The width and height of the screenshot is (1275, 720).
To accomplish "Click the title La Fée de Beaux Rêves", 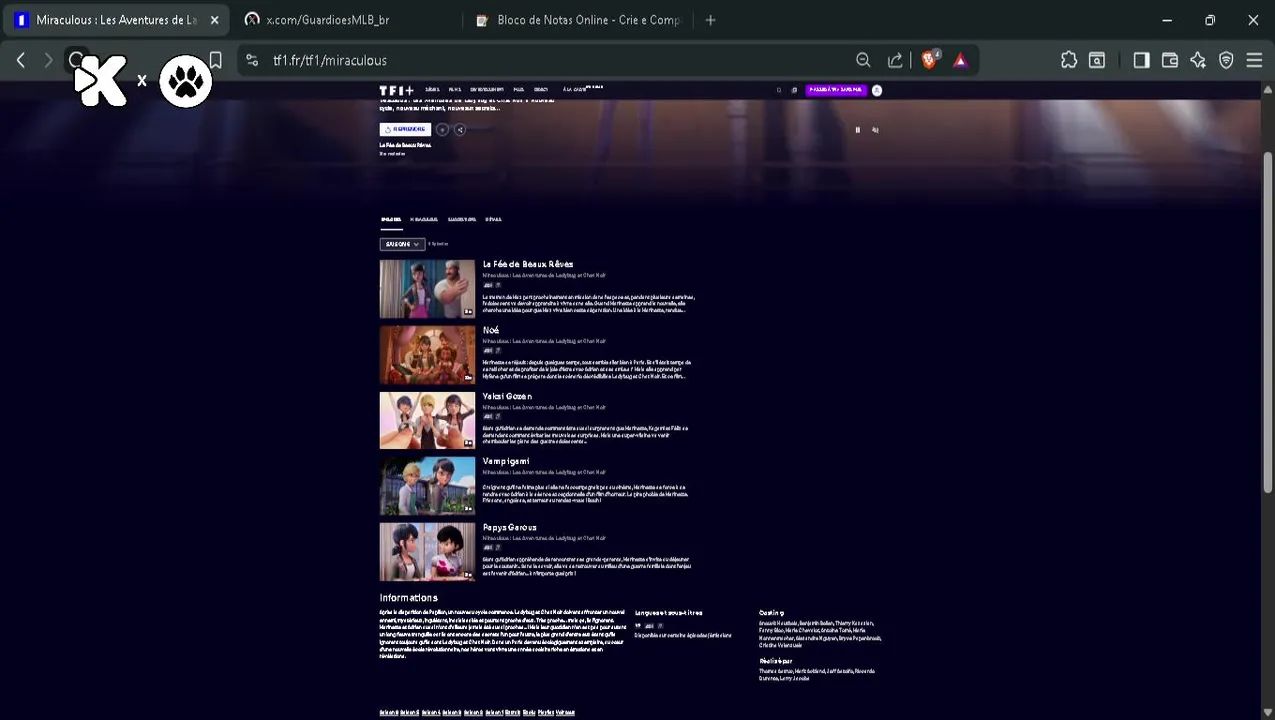I will 528,264.
